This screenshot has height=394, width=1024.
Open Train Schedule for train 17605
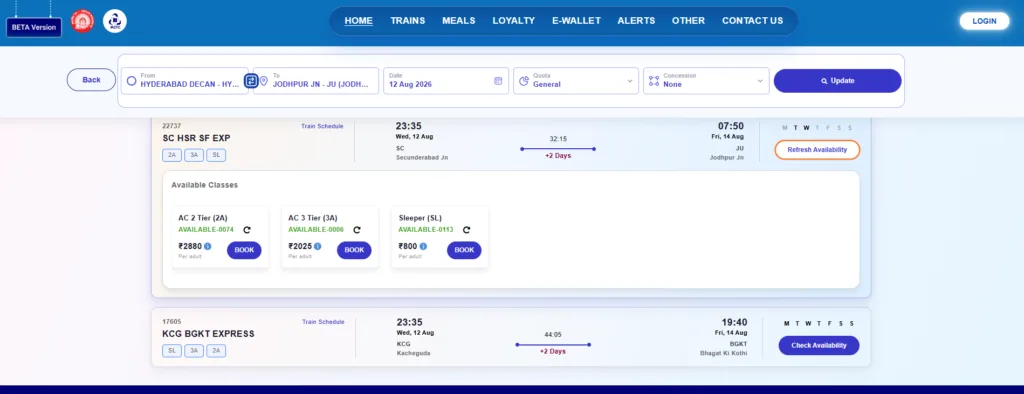click(x=323, y=322)
